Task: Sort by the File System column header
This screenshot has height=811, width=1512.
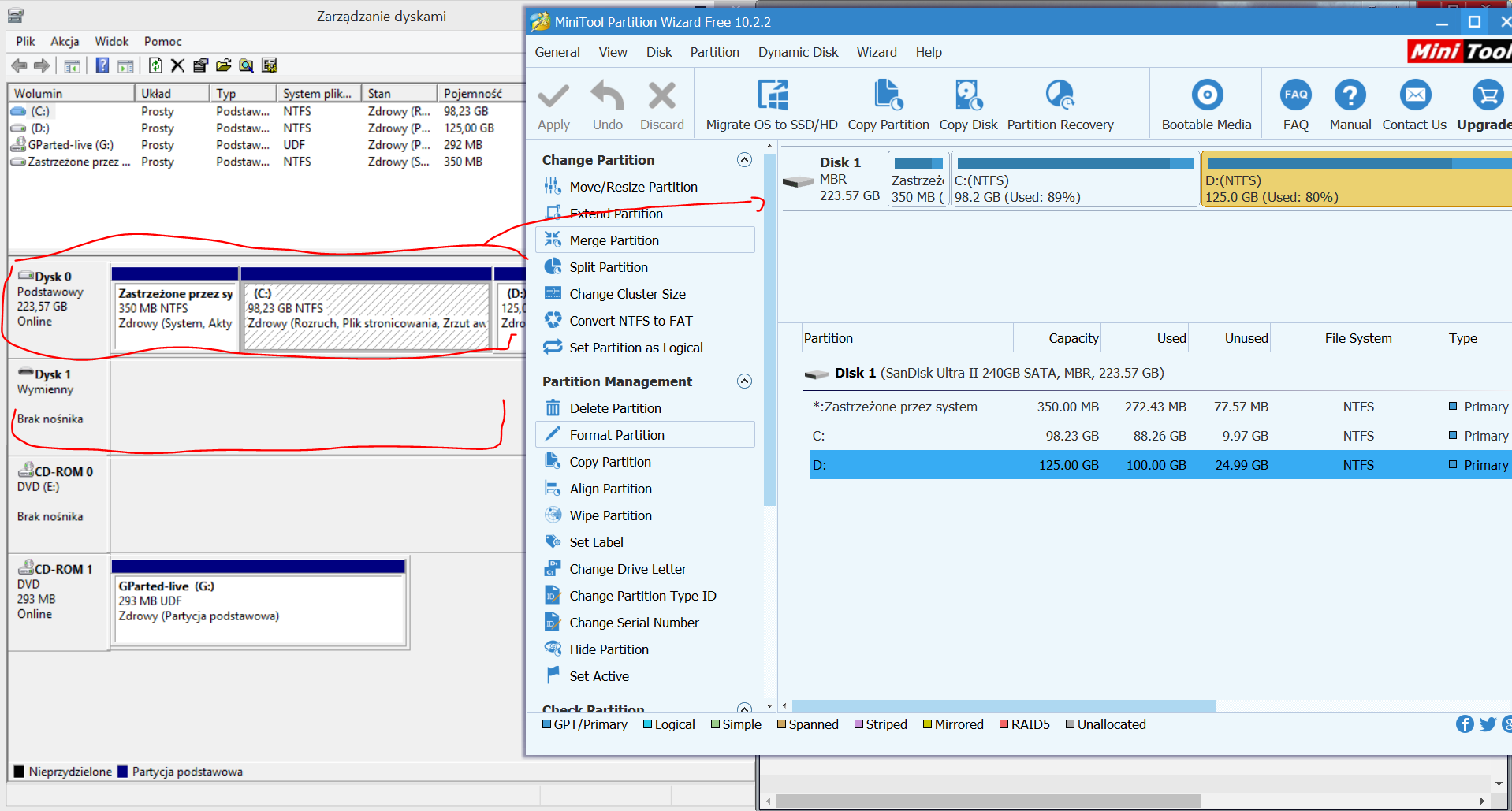Action: coord(1357,338)
